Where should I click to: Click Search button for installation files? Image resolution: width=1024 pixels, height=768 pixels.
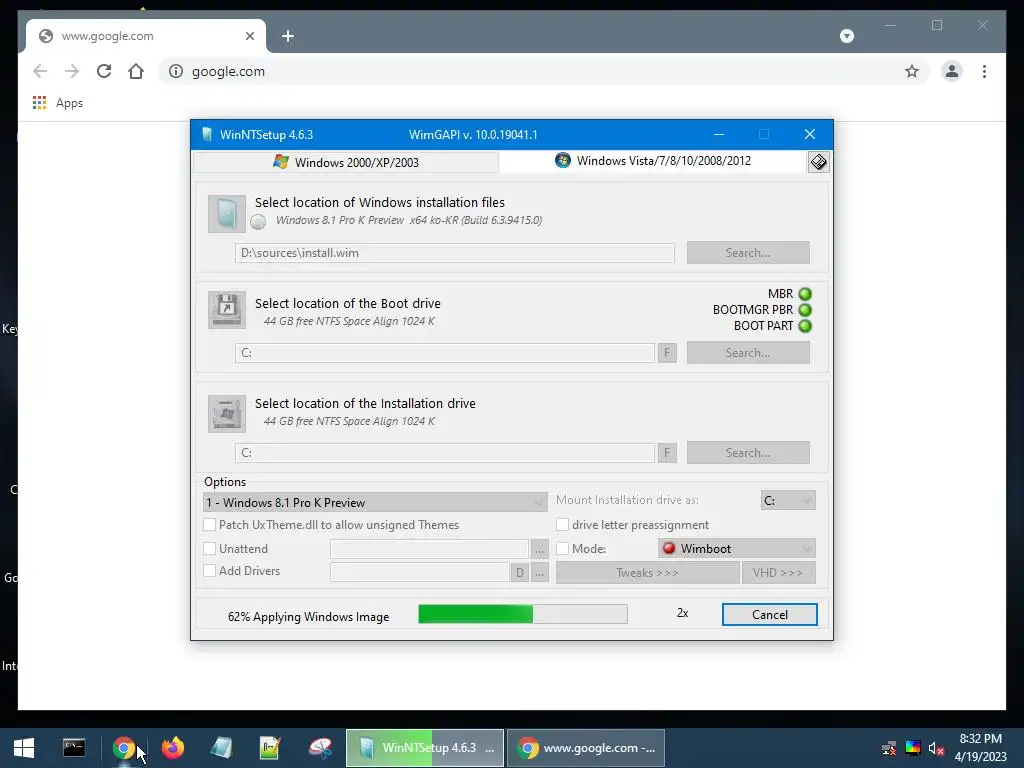[748, 253]
